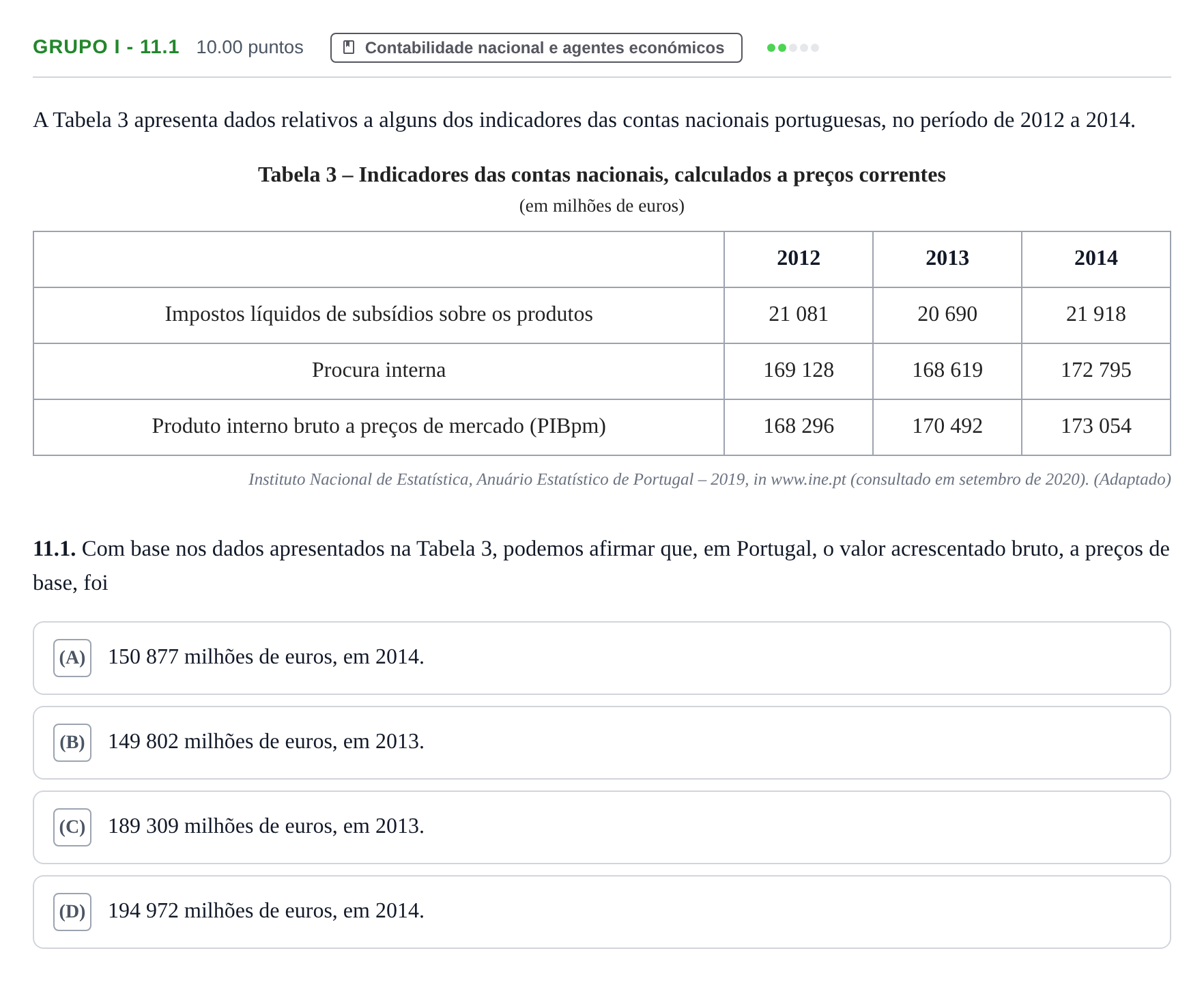Click the Procura interna row label
This screenshot has width=1204, height=983.
[x=379, y=370]
